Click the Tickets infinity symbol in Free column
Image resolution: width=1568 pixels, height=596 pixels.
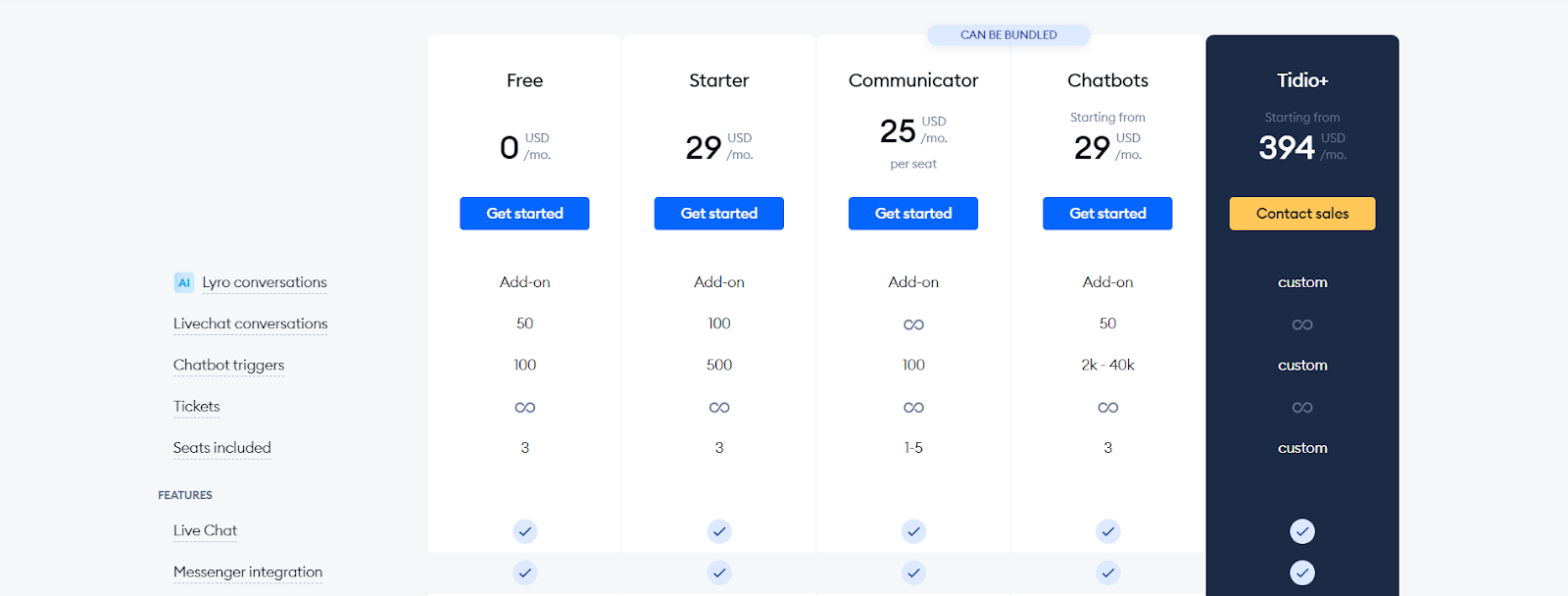pos(525,407)
